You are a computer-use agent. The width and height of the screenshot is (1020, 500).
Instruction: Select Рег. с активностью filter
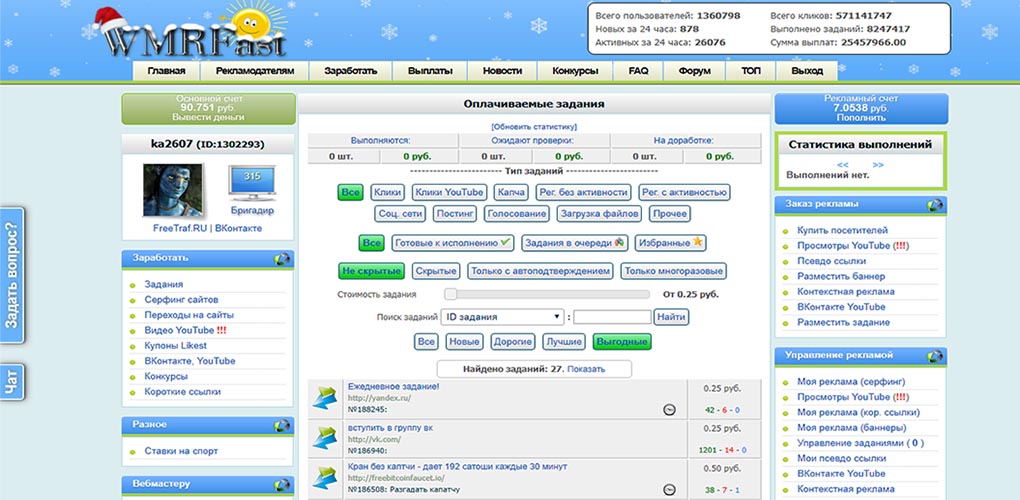tap(684, 192)
